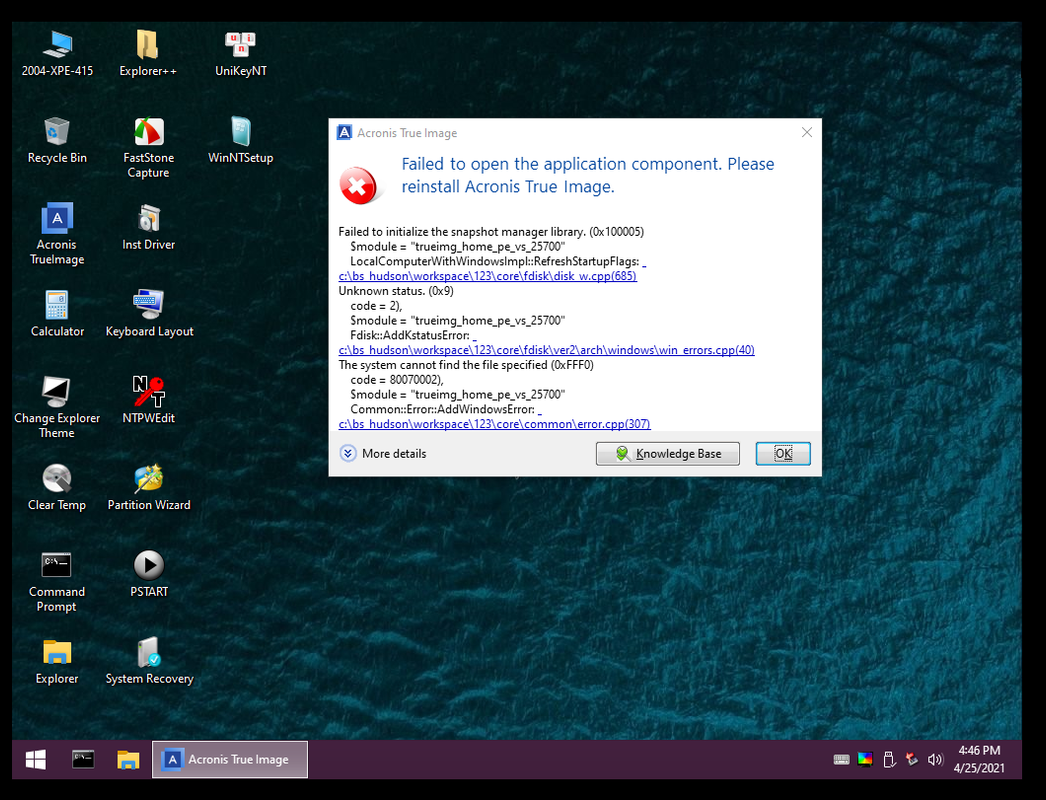Image resolution: width=1046 pixels, height=800 pixels.
Task: Open the Recycle Bin
Action: point(57,140)
